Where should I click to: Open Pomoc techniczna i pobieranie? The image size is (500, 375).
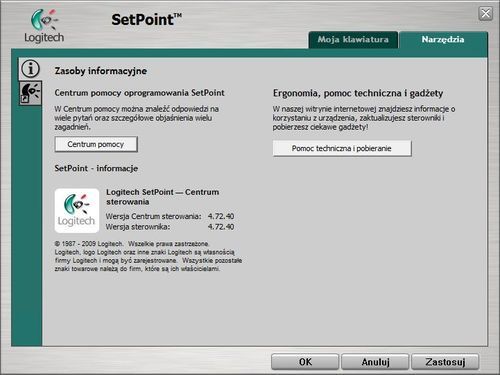(342, 148)
